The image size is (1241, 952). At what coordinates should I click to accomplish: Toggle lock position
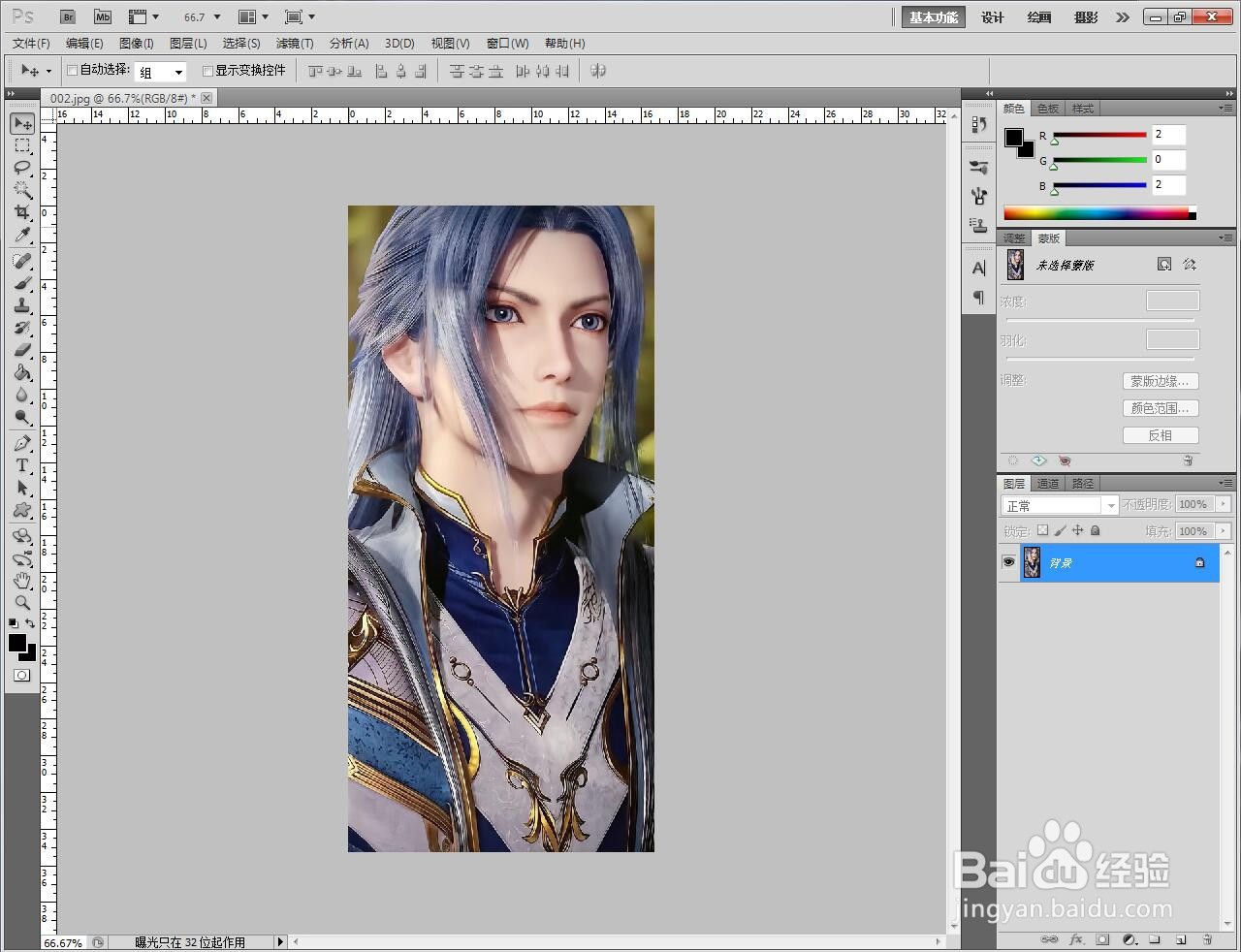[1077, 530]
